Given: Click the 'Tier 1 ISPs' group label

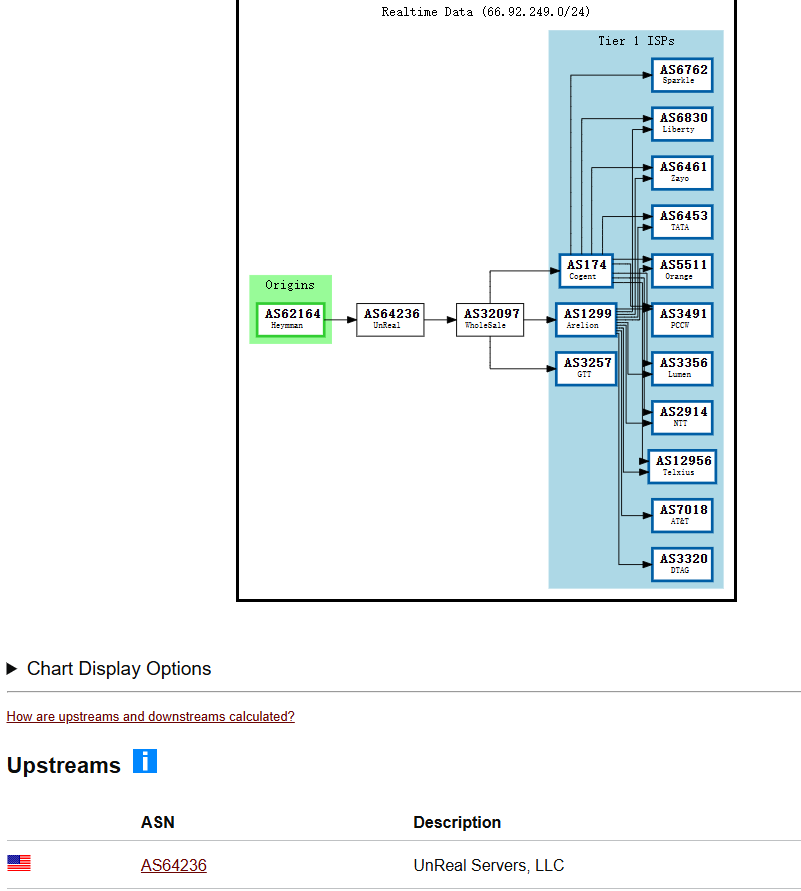Looking at the screenshot, I should point(636,41).
